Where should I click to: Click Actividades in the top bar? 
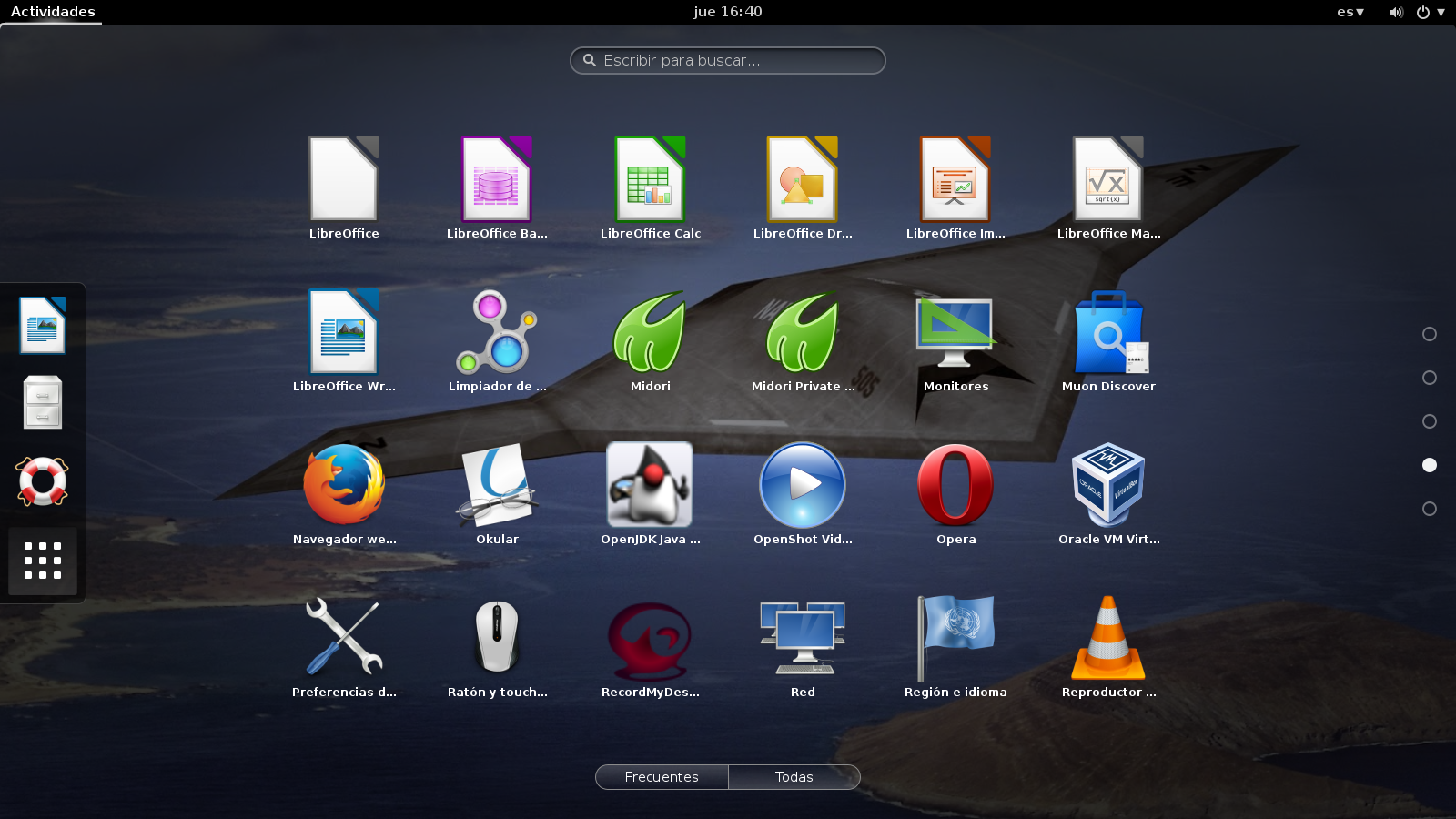click(x=51, y=12)
